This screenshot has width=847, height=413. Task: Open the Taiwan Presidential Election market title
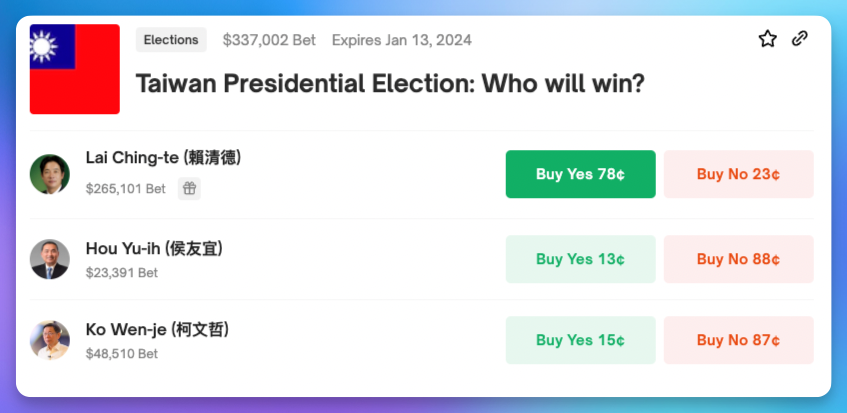click(x=390, y=84)
